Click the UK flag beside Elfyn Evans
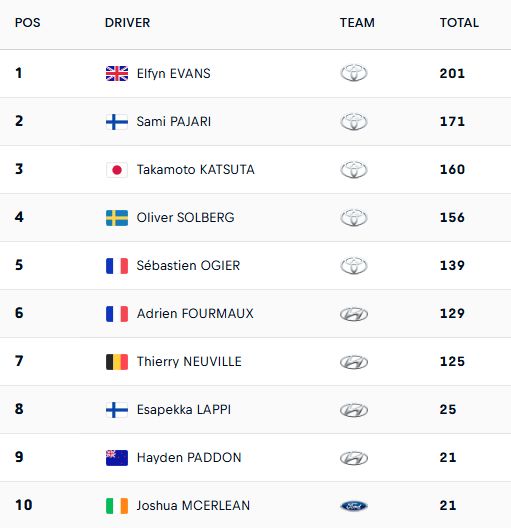The height and width of the screenshot is (528, 511). tap(117, 73)
